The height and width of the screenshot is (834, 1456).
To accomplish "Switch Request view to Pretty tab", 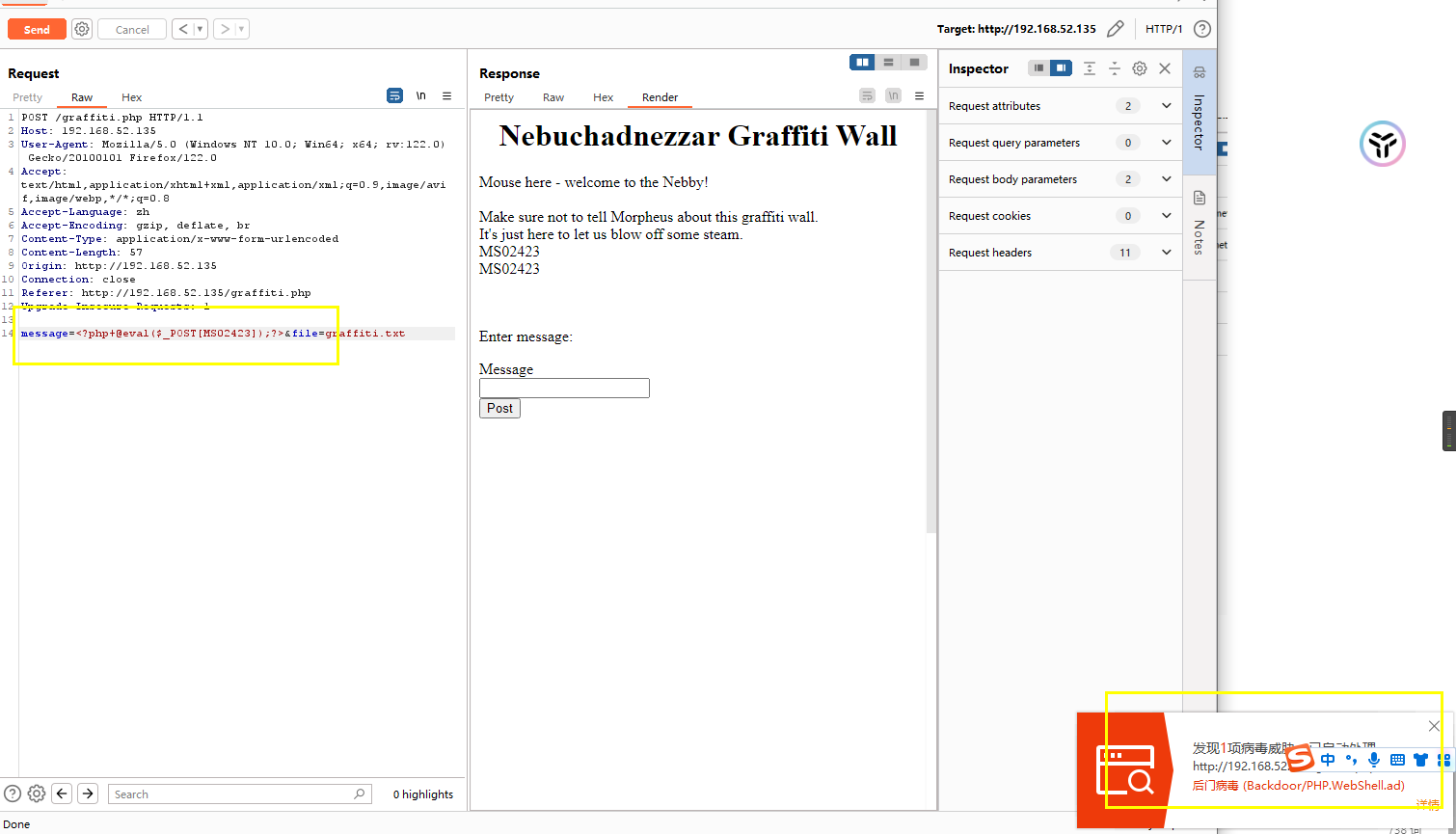I will (x=27, y=97).
